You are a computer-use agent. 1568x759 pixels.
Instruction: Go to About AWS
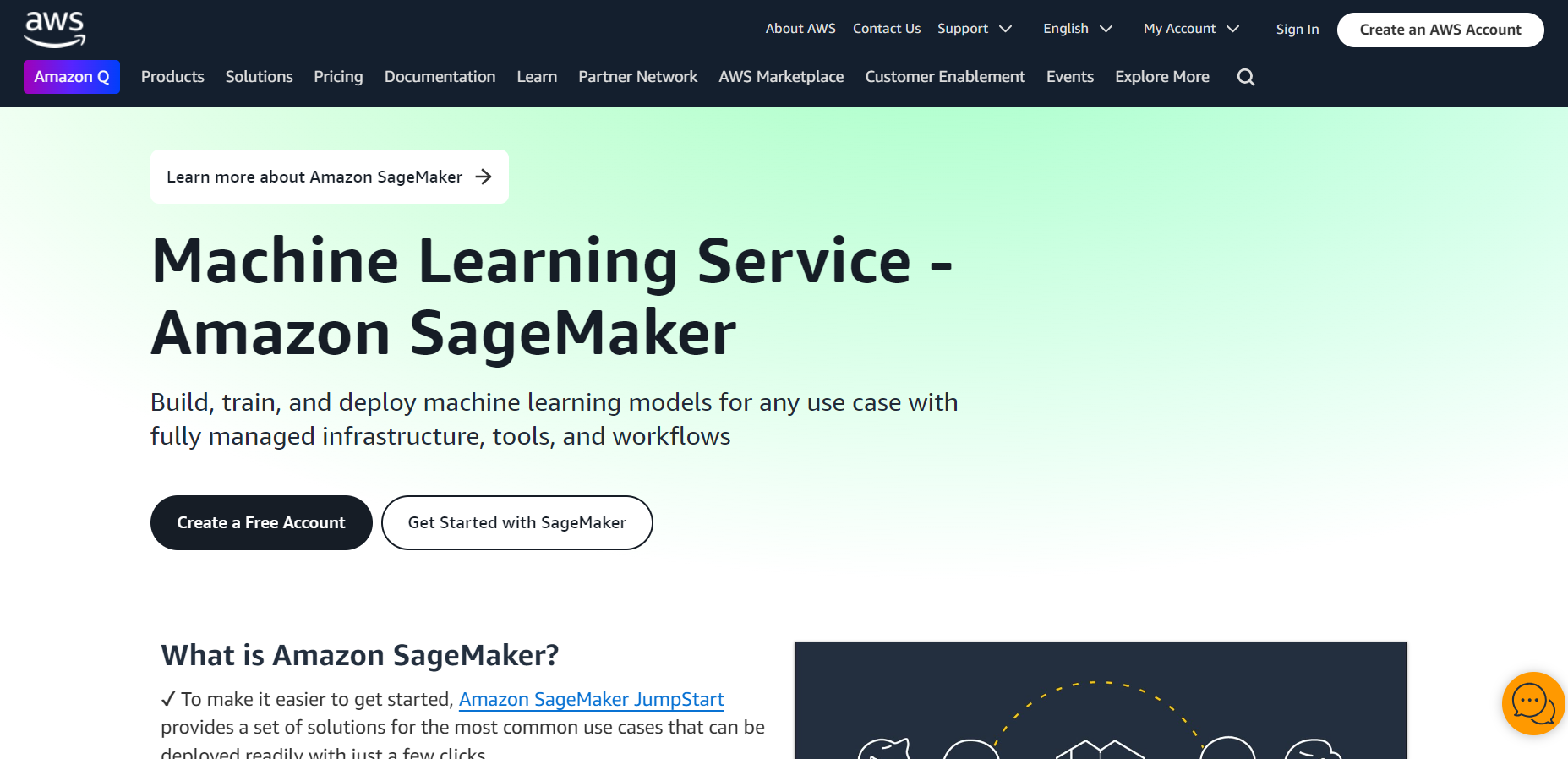800,29
